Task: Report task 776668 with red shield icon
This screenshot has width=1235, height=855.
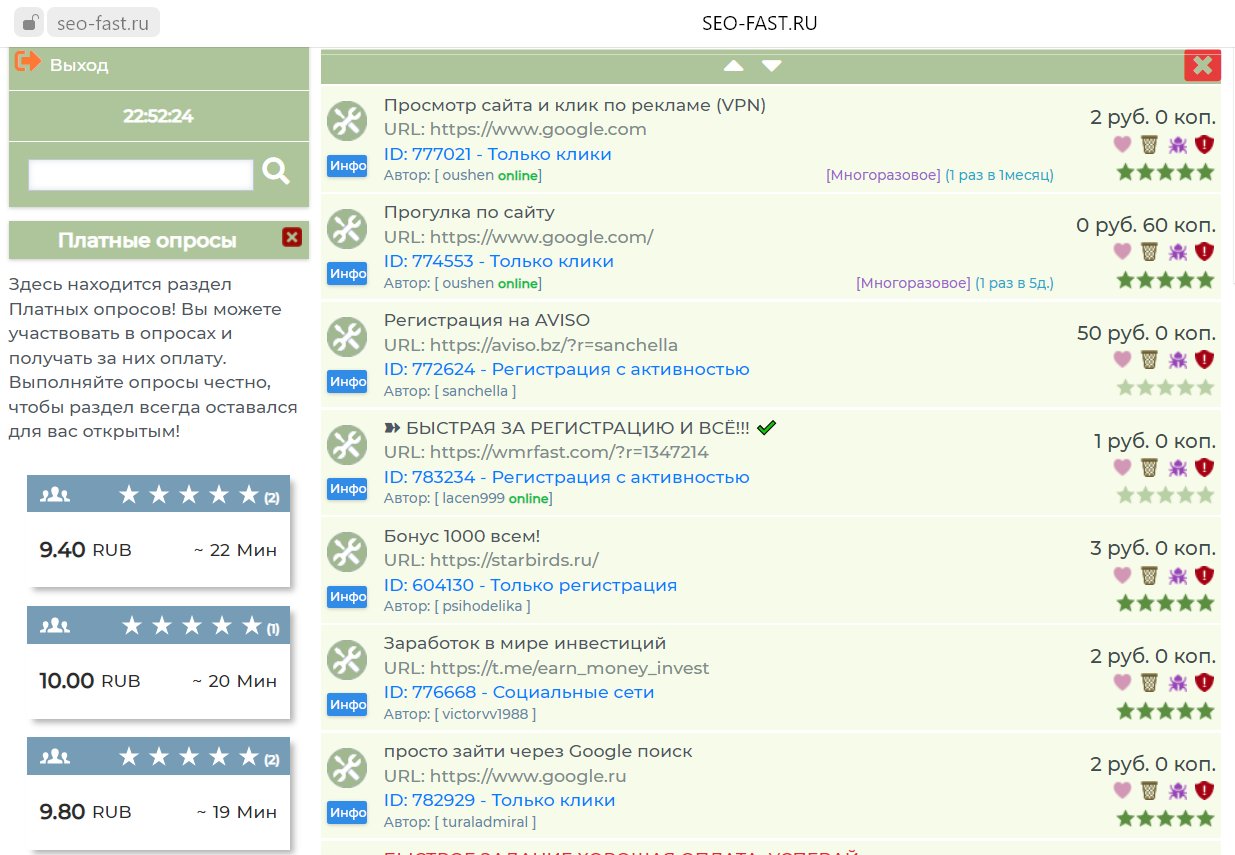Action: pos(1205,683)
